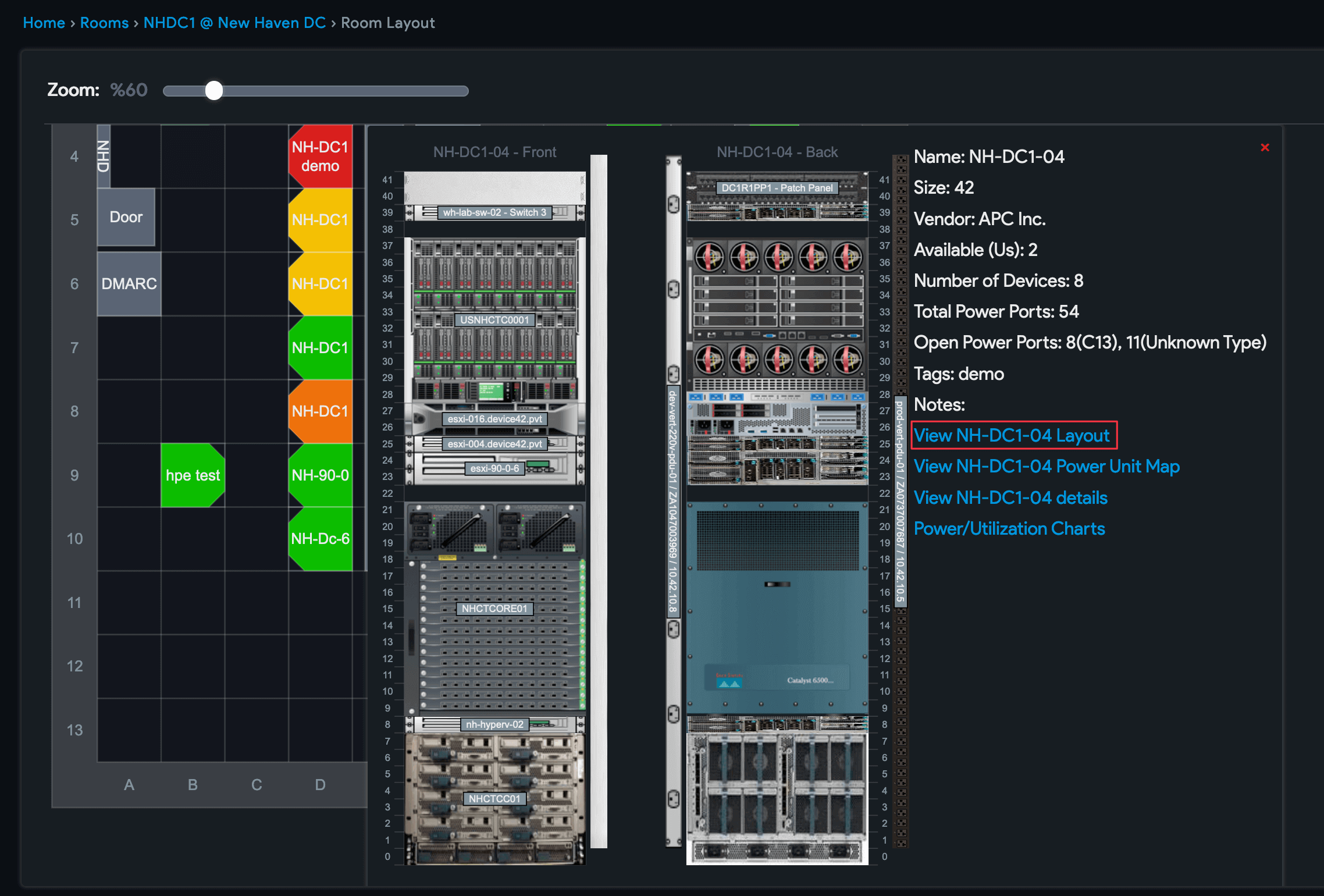
Task: Open View NH-DC1-04 Power Unit Map
Action: (1046, 466)
